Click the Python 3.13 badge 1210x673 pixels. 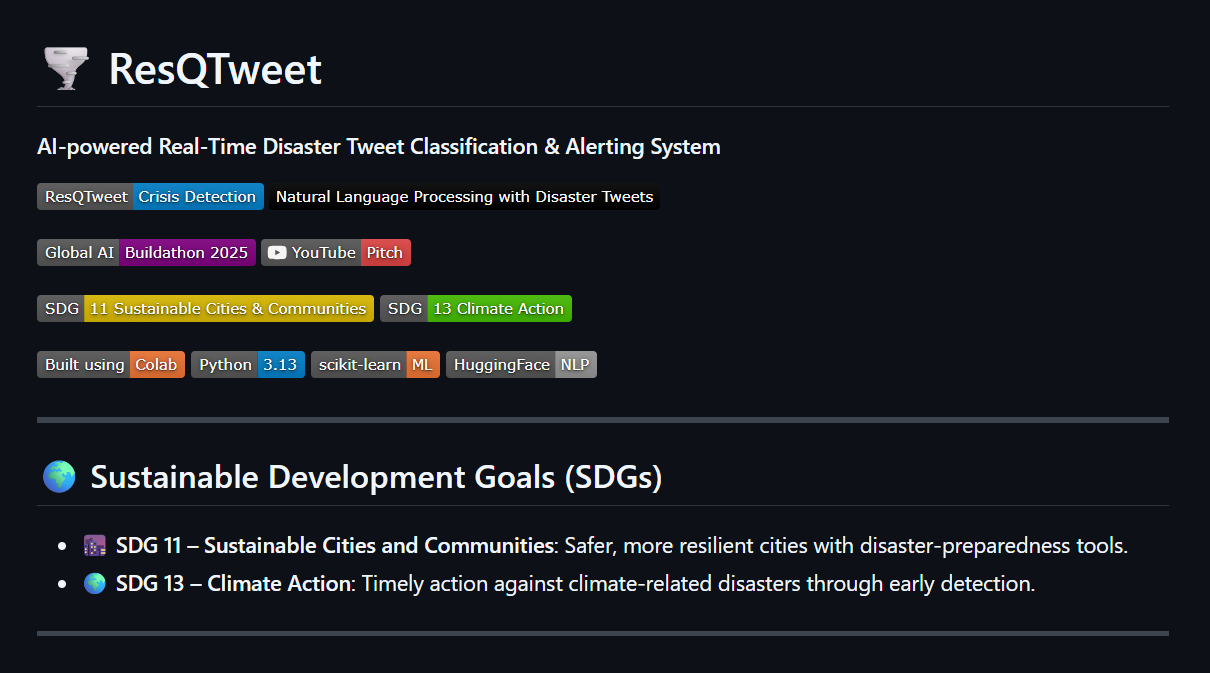pyautogui.click(x=248, y=365)
